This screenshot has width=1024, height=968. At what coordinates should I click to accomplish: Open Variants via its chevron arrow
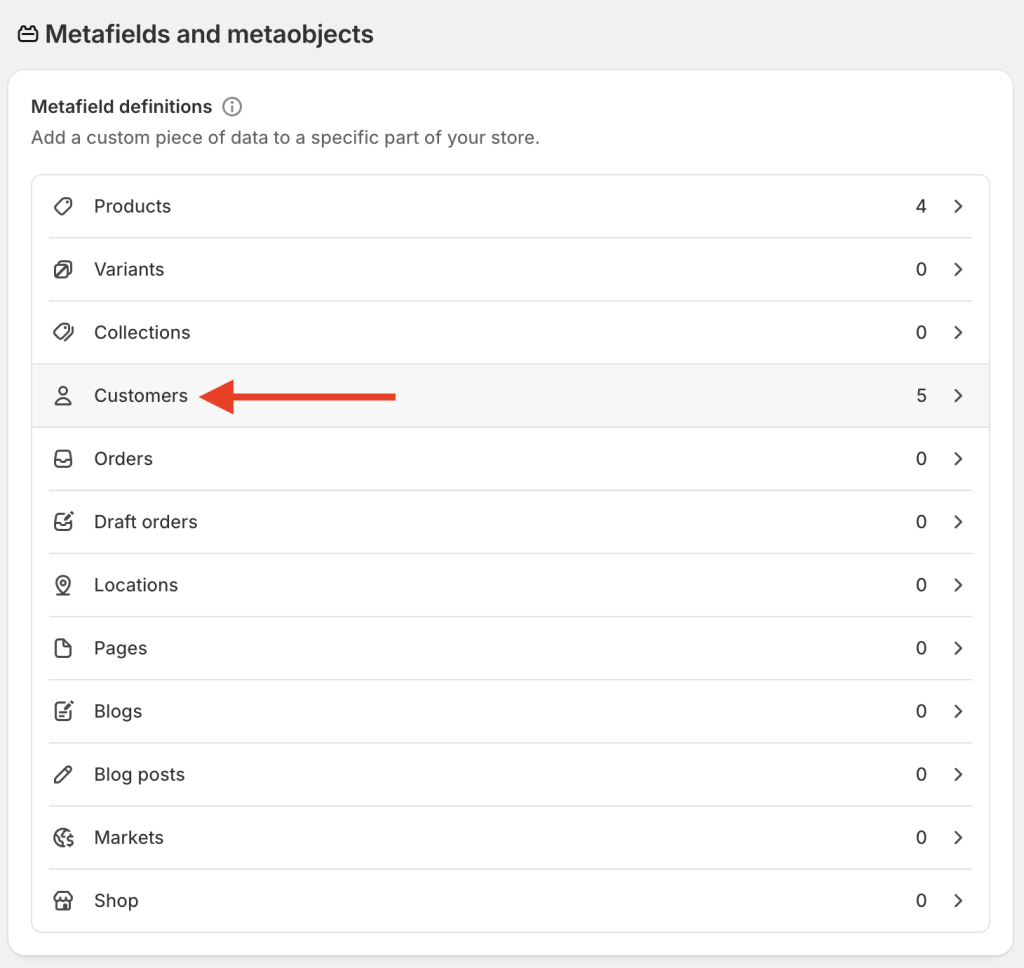pyautogui.click(x=958, y=269)
